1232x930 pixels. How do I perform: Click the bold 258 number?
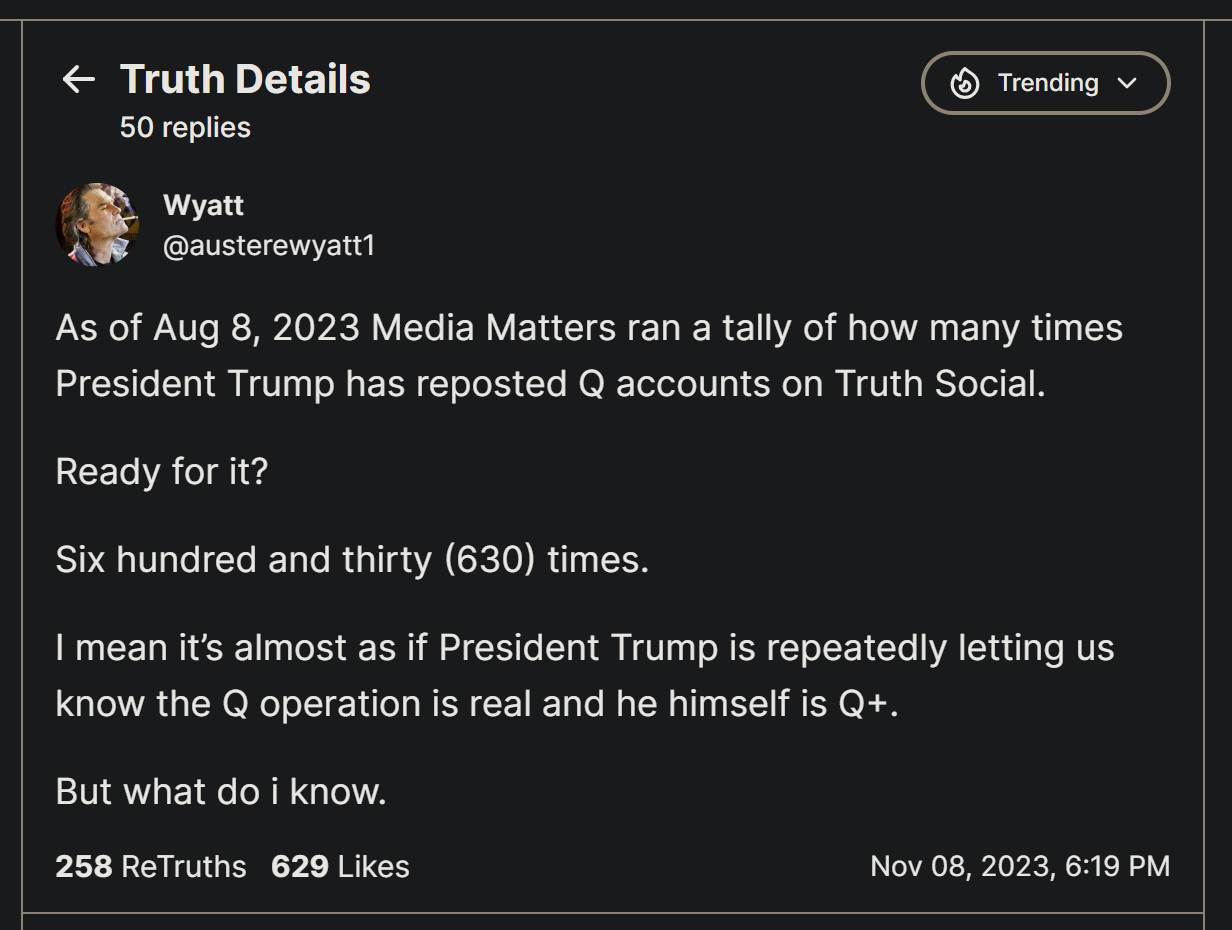click(x=84, y=866)
